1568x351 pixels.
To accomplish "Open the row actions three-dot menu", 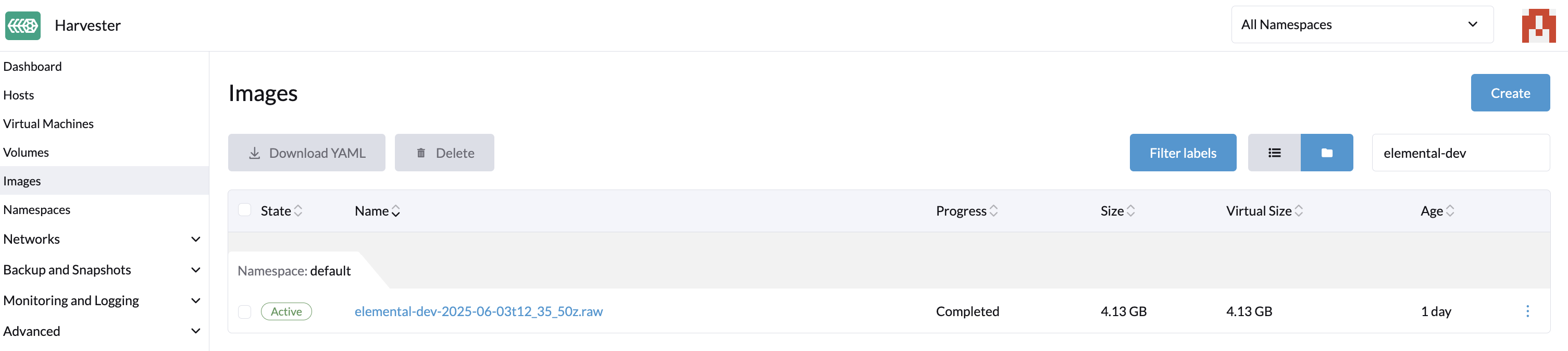I will pos(1527,311).
